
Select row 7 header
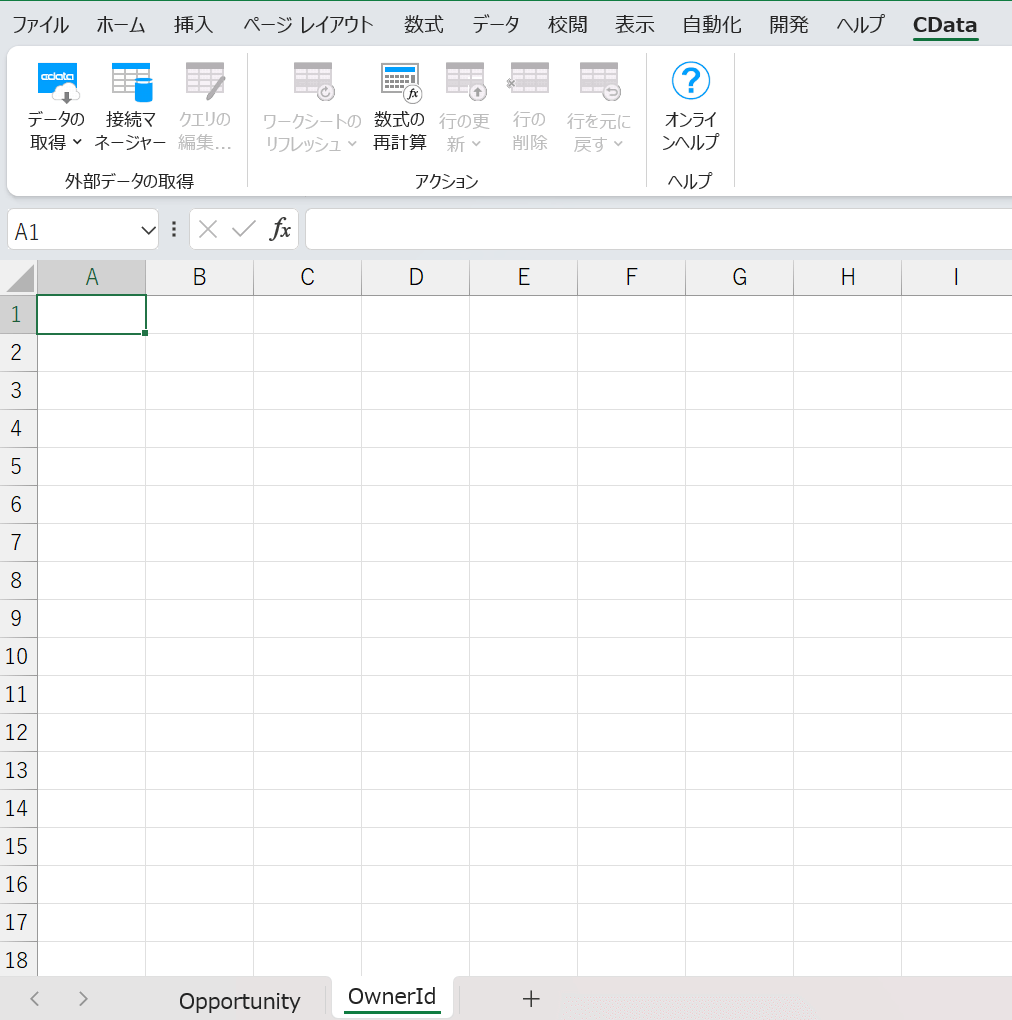click(18, 543)
